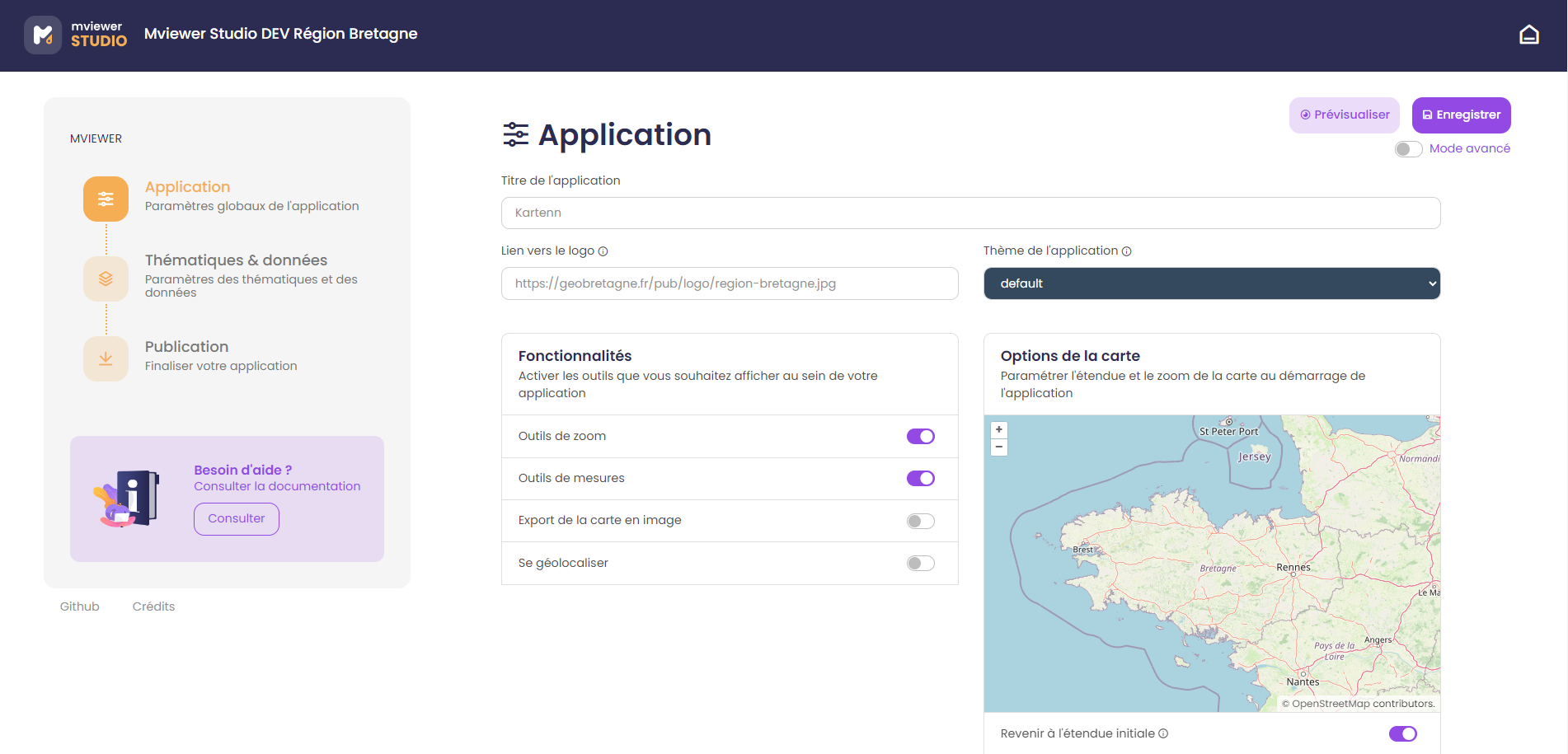The image size is (1568, 754).
Task: Enable Mode avancé switch
Action: pyautogui.click(x=1409, y=149)
